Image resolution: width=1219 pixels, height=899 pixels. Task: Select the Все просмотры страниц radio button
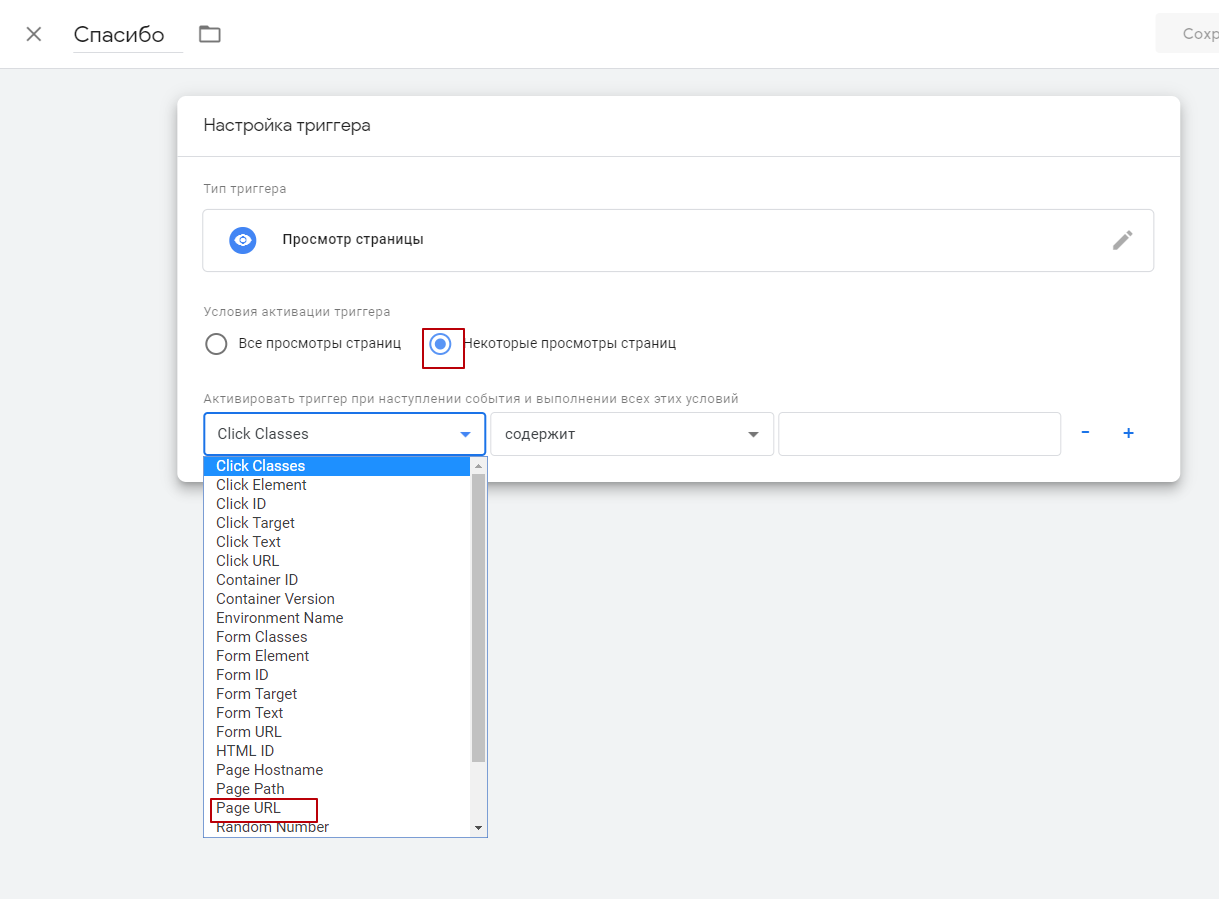pos(216,344)
